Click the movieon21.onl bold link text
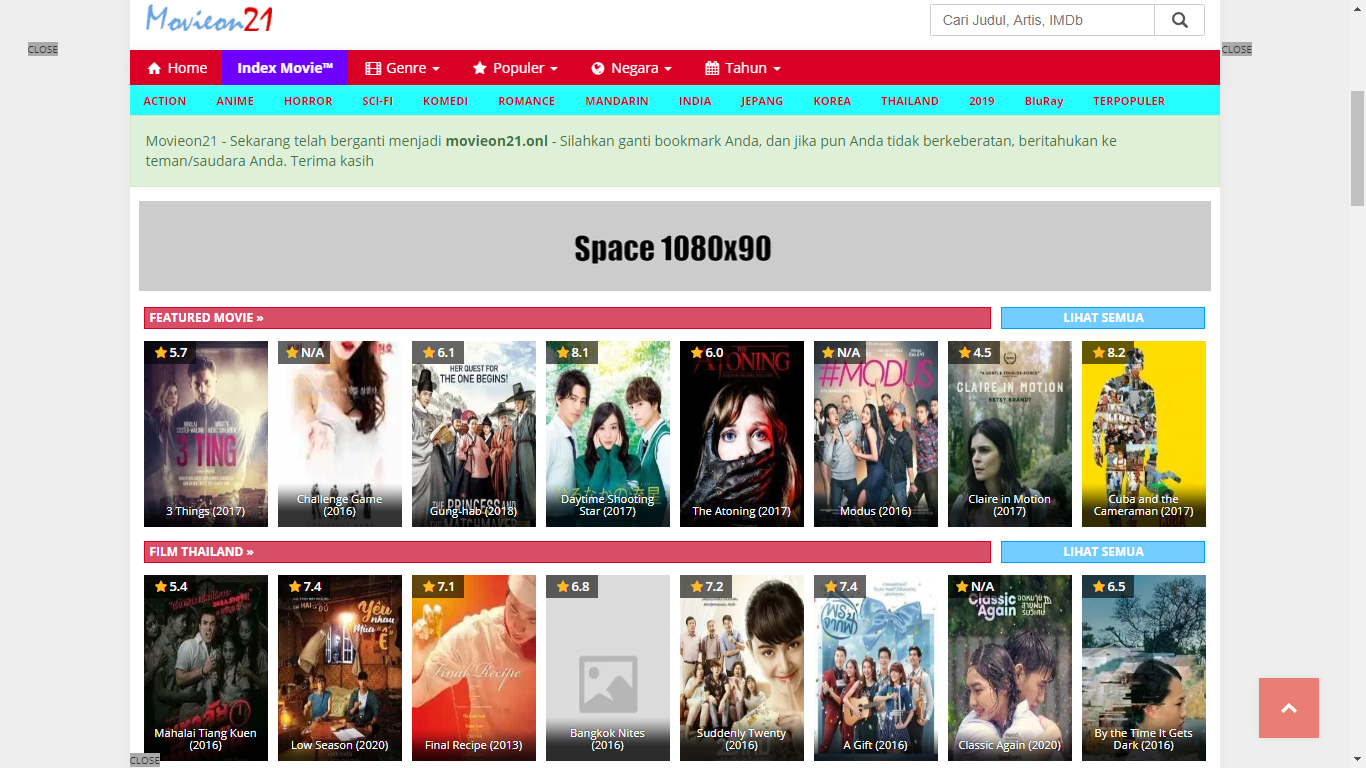 (497, 141)
